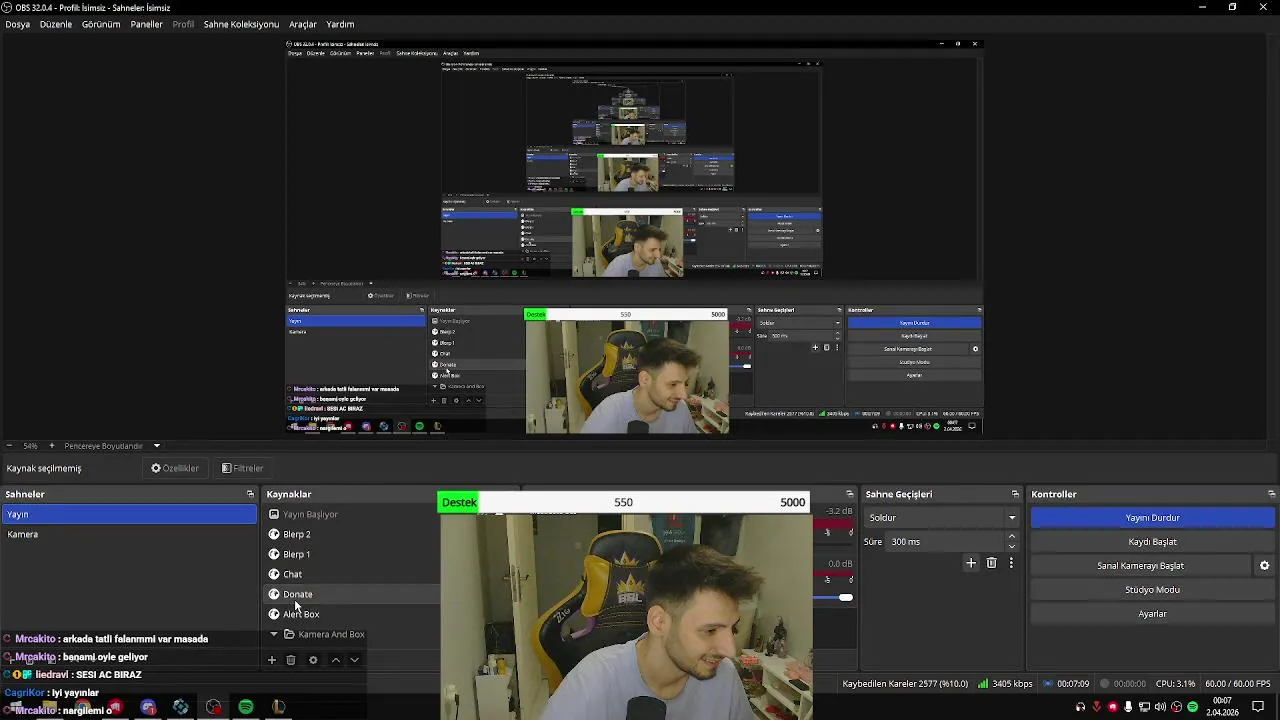This screenshot has height=720, width=1280.
Task: Decrease Süre duration with down arrow
Action: coord(1012,546)
